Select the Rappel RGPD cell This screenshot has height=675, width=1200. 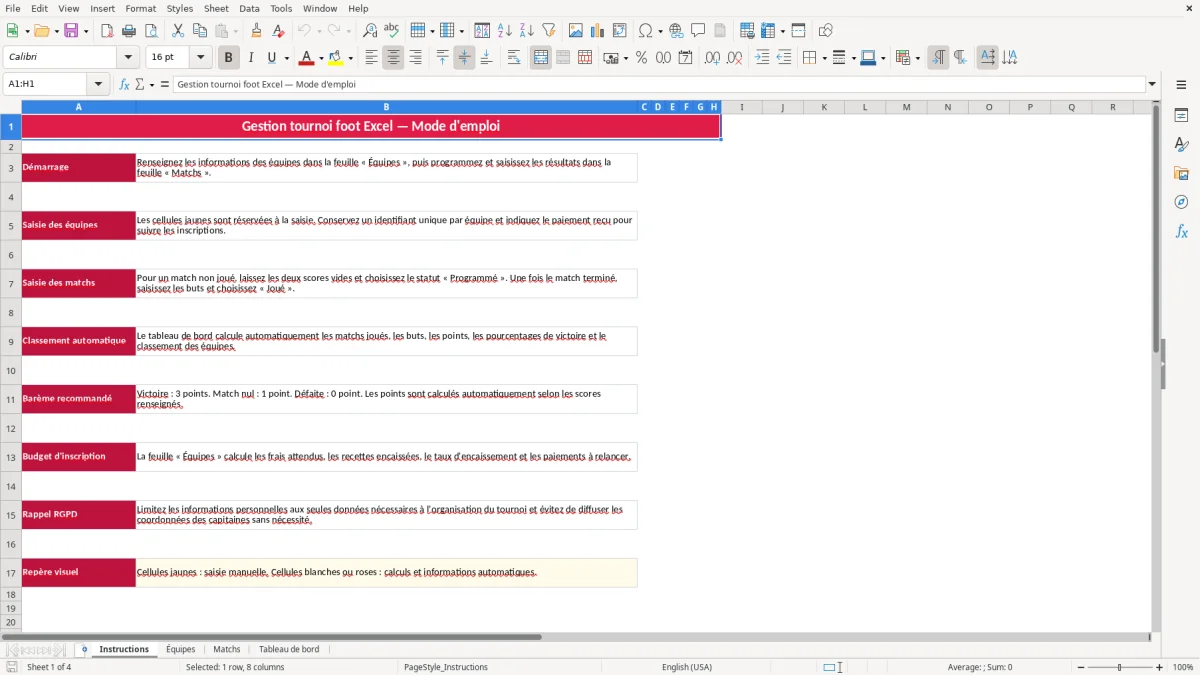pyautogui.click(x=78, y=514)
